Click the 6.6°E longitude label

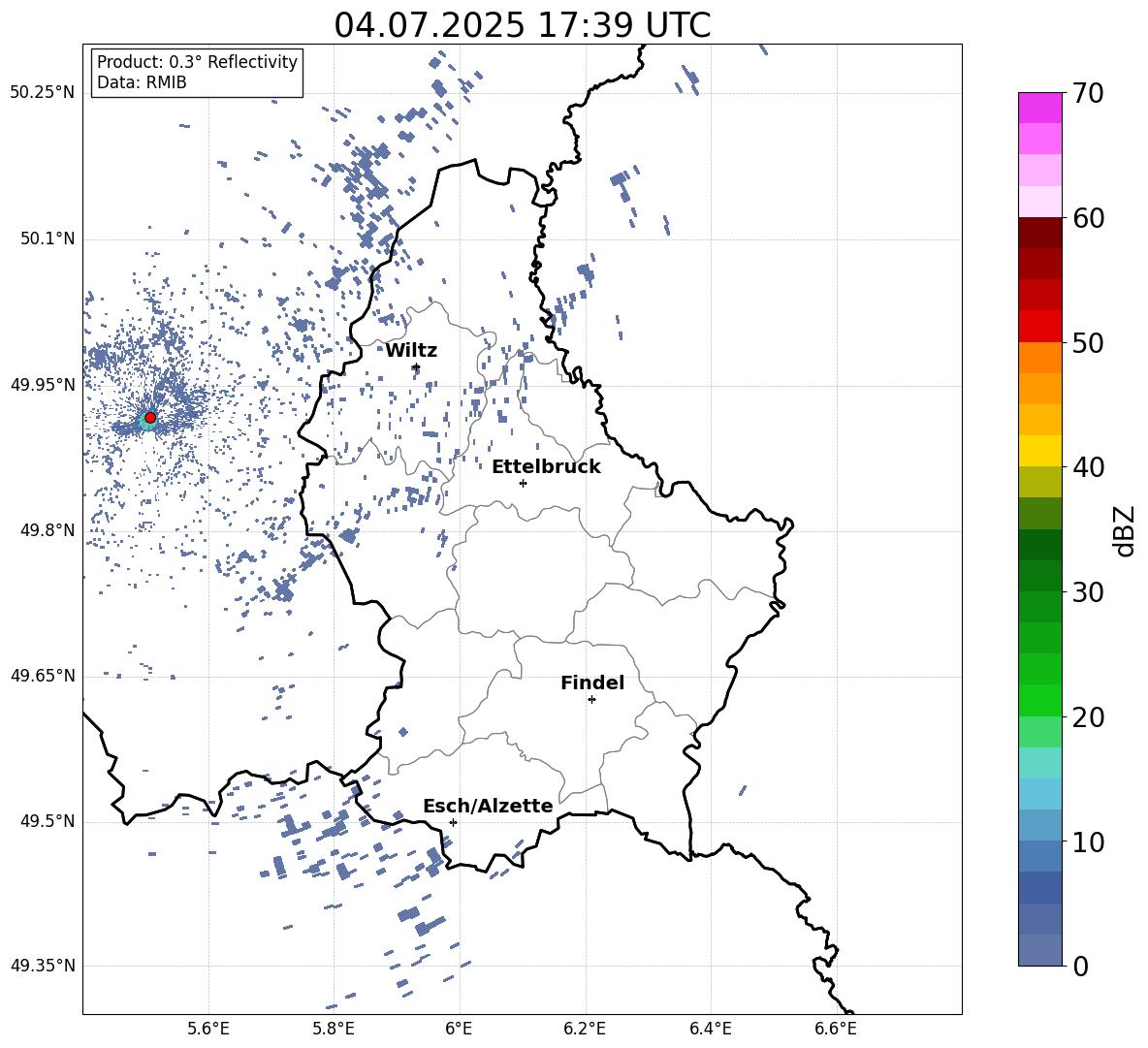(836, 1029)
